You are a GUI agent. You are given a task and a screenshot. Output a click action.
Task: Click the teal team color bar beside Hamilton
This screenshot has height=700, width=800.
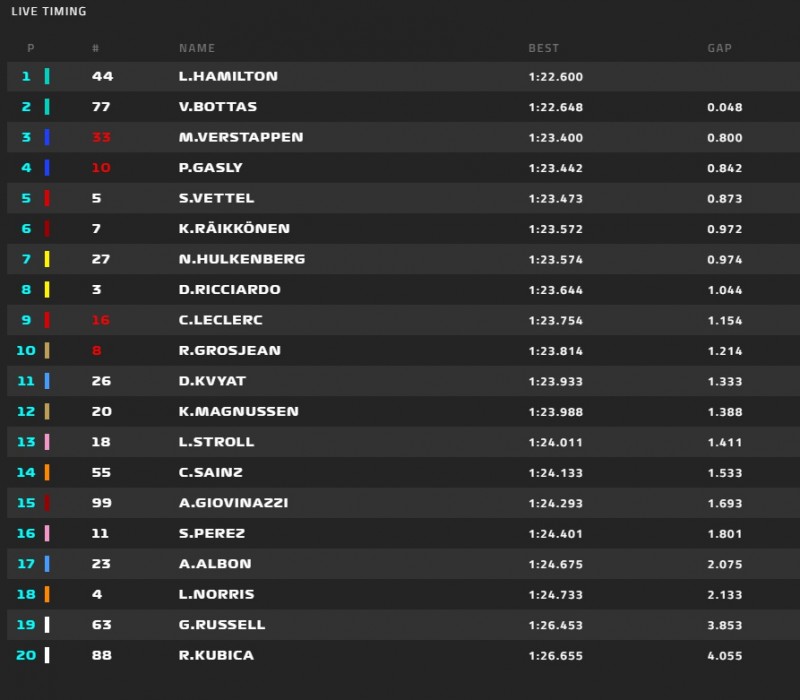click(47, 76)
